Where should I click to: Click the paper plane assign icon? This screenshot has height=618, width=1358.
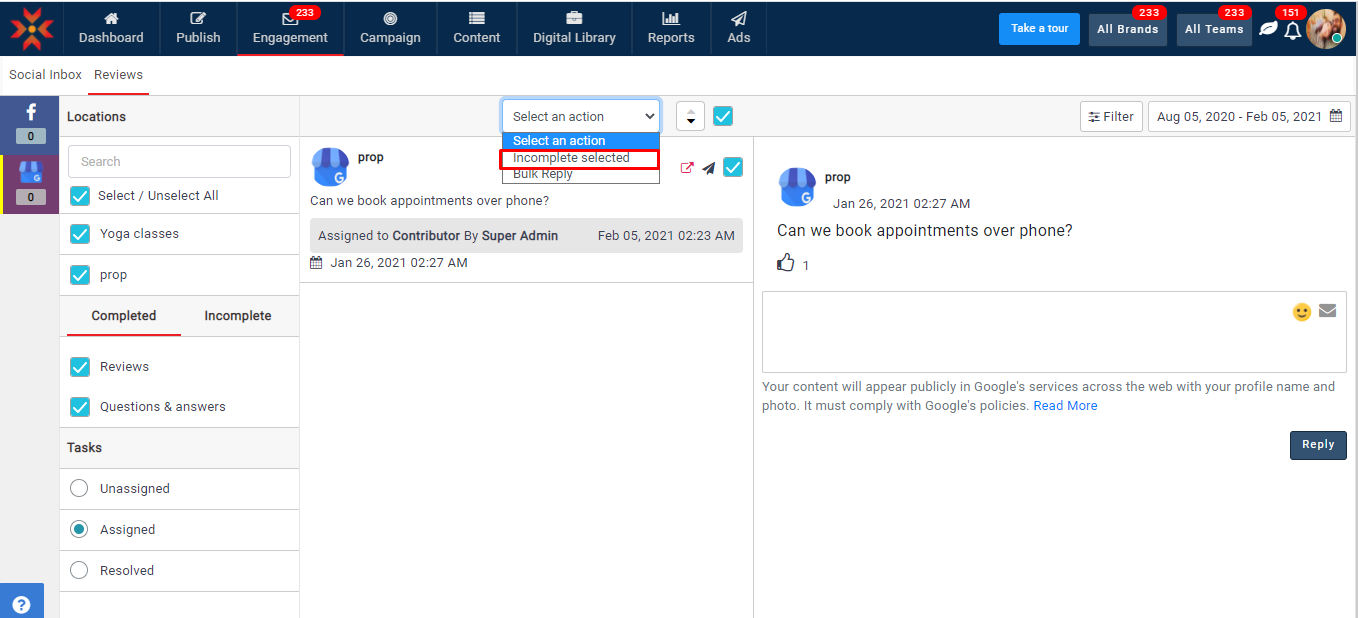point(708,168)
